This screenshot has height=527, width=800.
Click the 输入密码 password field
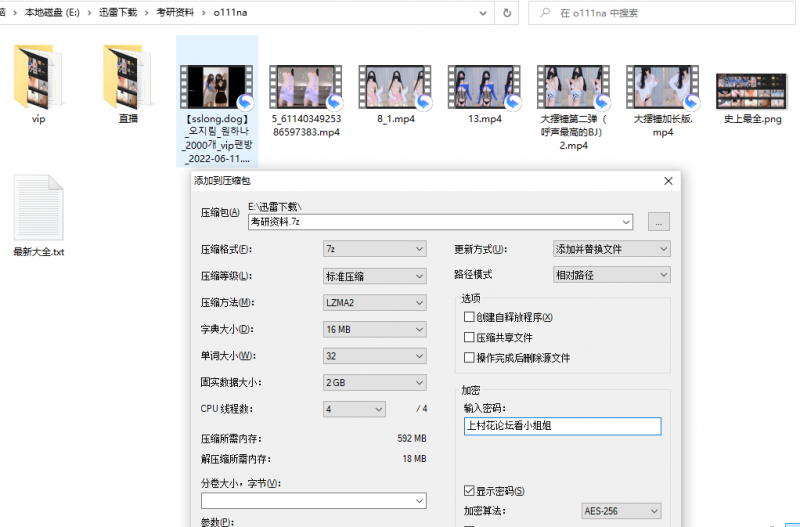[562, 426]
